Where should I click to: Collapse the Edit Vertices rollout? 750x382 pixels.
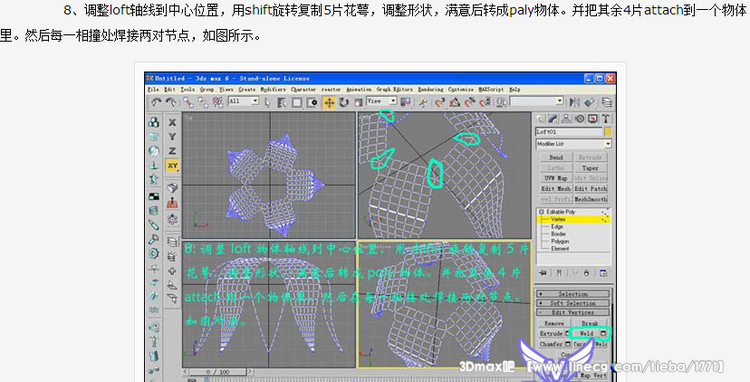(x=573, y=312)
